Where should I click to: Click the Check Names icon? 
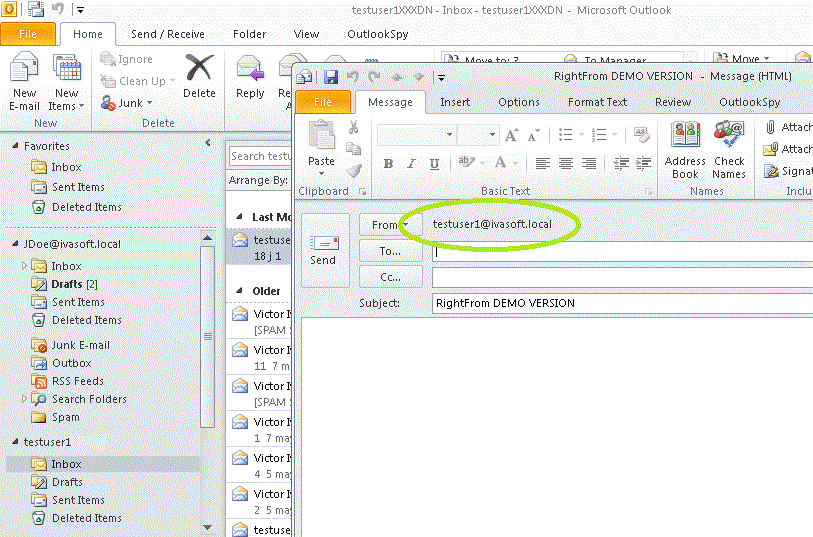tap(728, 135)
